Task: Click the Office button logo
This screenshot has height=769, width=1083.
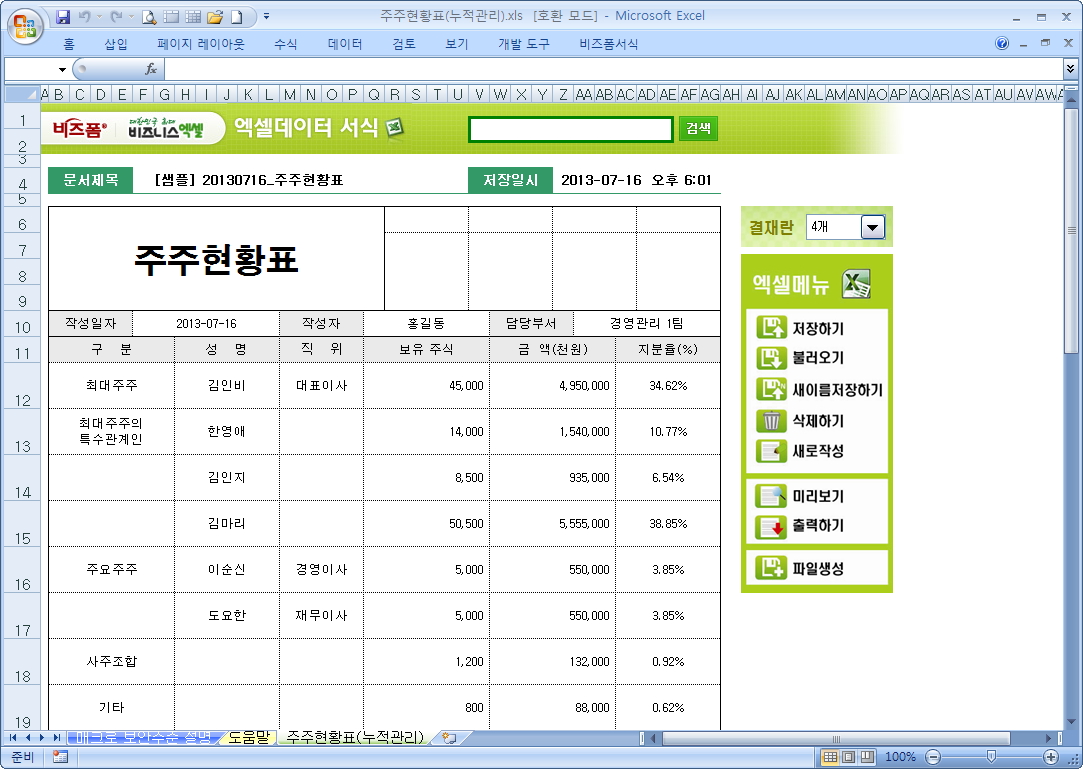Action: coord(25,22)
